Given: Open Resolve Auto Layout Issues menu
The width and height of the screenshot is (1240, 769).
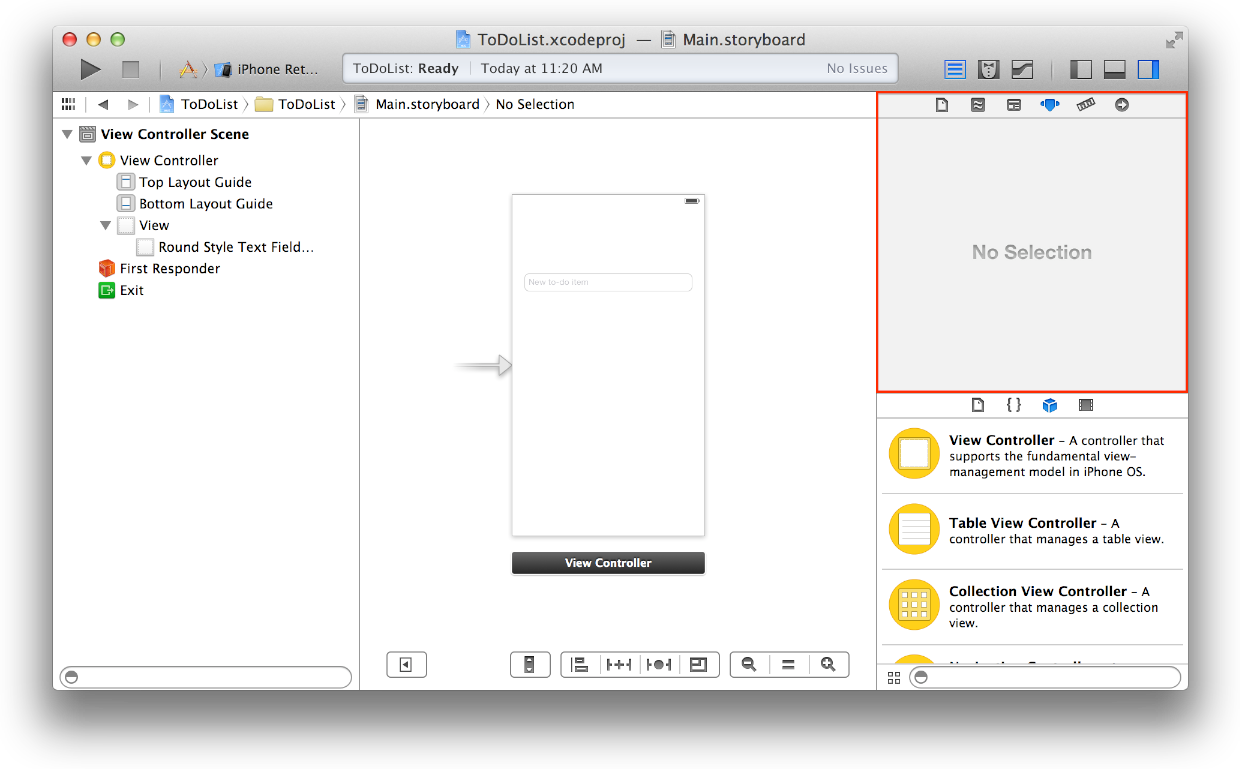Looking at the screenshot, I should [659, 664].
